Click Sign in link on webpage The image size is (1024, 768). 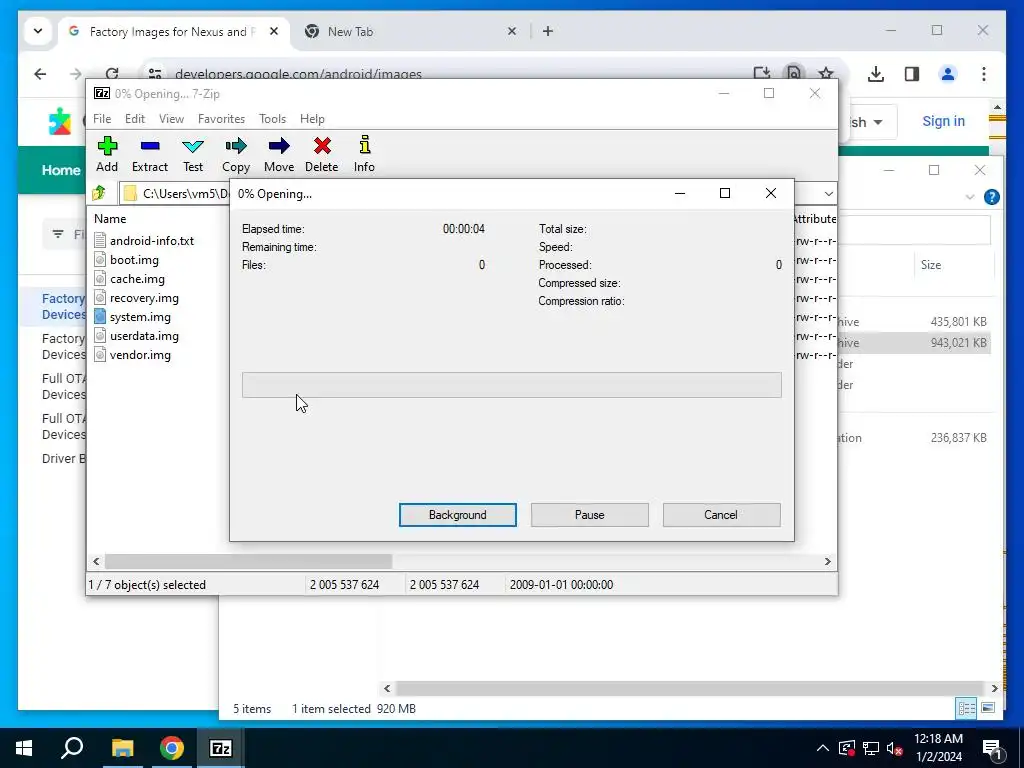click(943, 121)
